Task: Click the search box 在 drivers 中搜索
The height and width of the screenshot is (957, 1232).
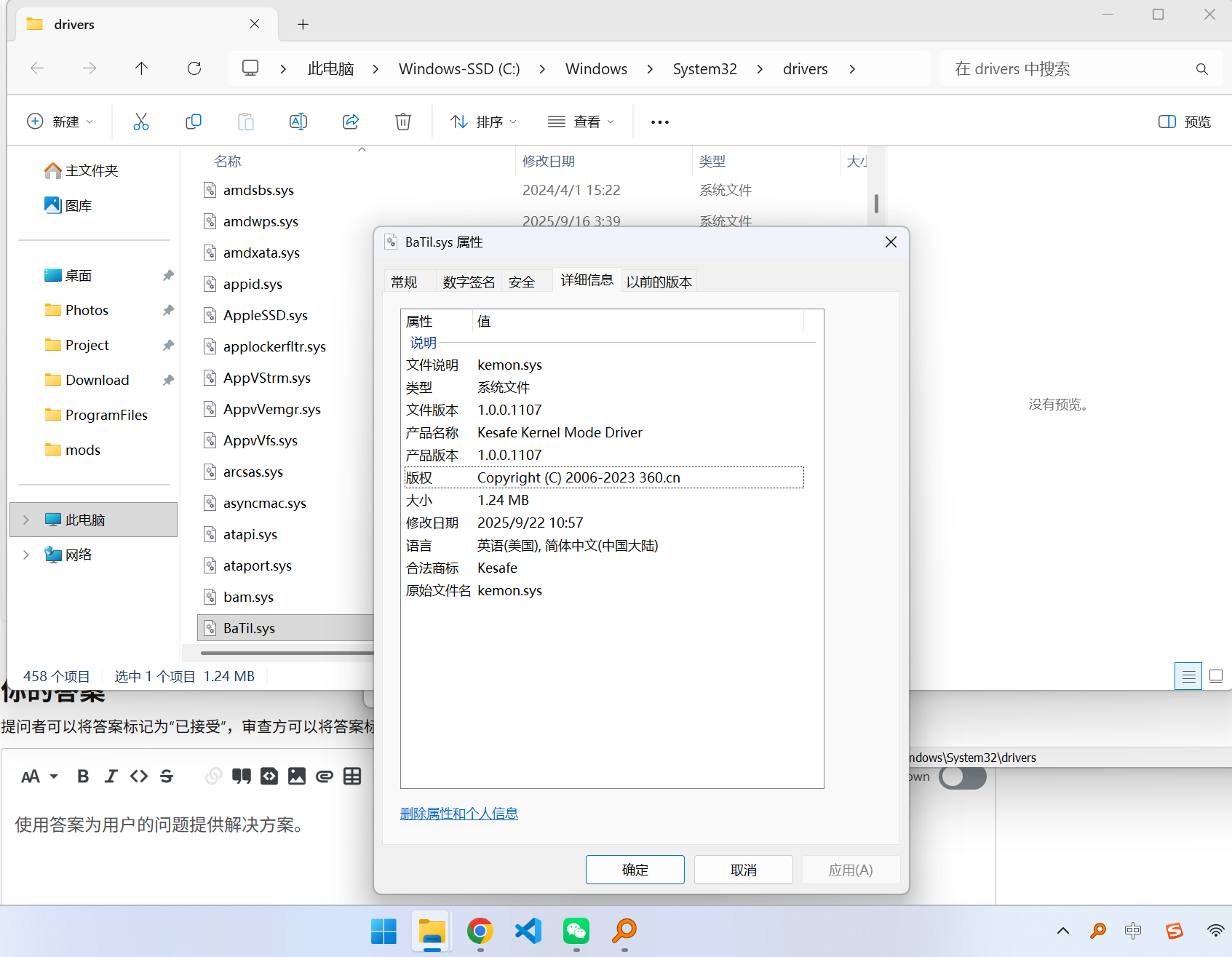Action: (x=1080, y=68)
